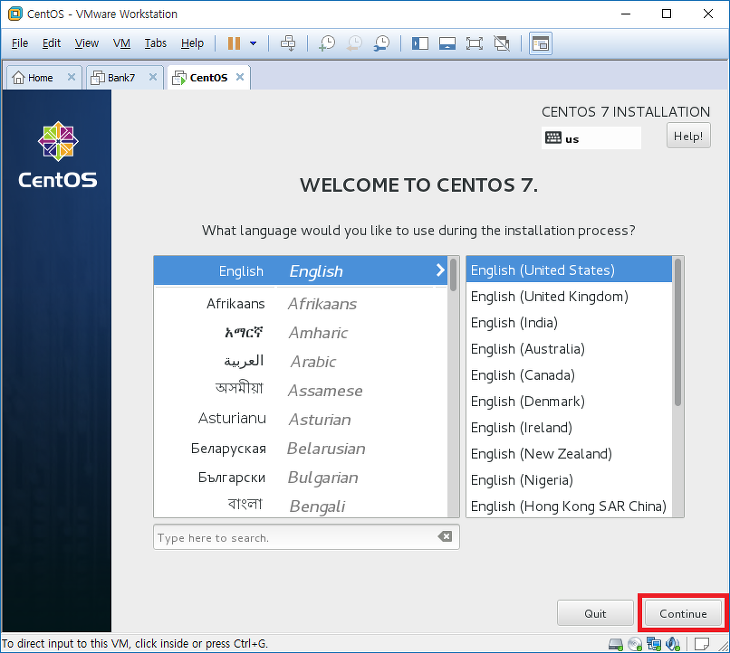Select English (India) locale
730x653 pixels.
coord(569,323)
